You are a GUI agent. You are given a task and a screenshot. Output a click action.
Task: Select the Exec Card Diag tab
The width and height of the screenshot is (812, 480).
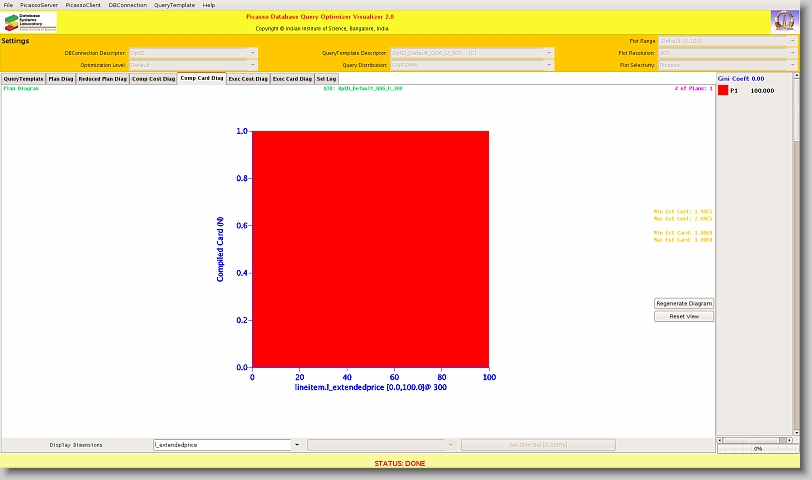tap(292, 78)
